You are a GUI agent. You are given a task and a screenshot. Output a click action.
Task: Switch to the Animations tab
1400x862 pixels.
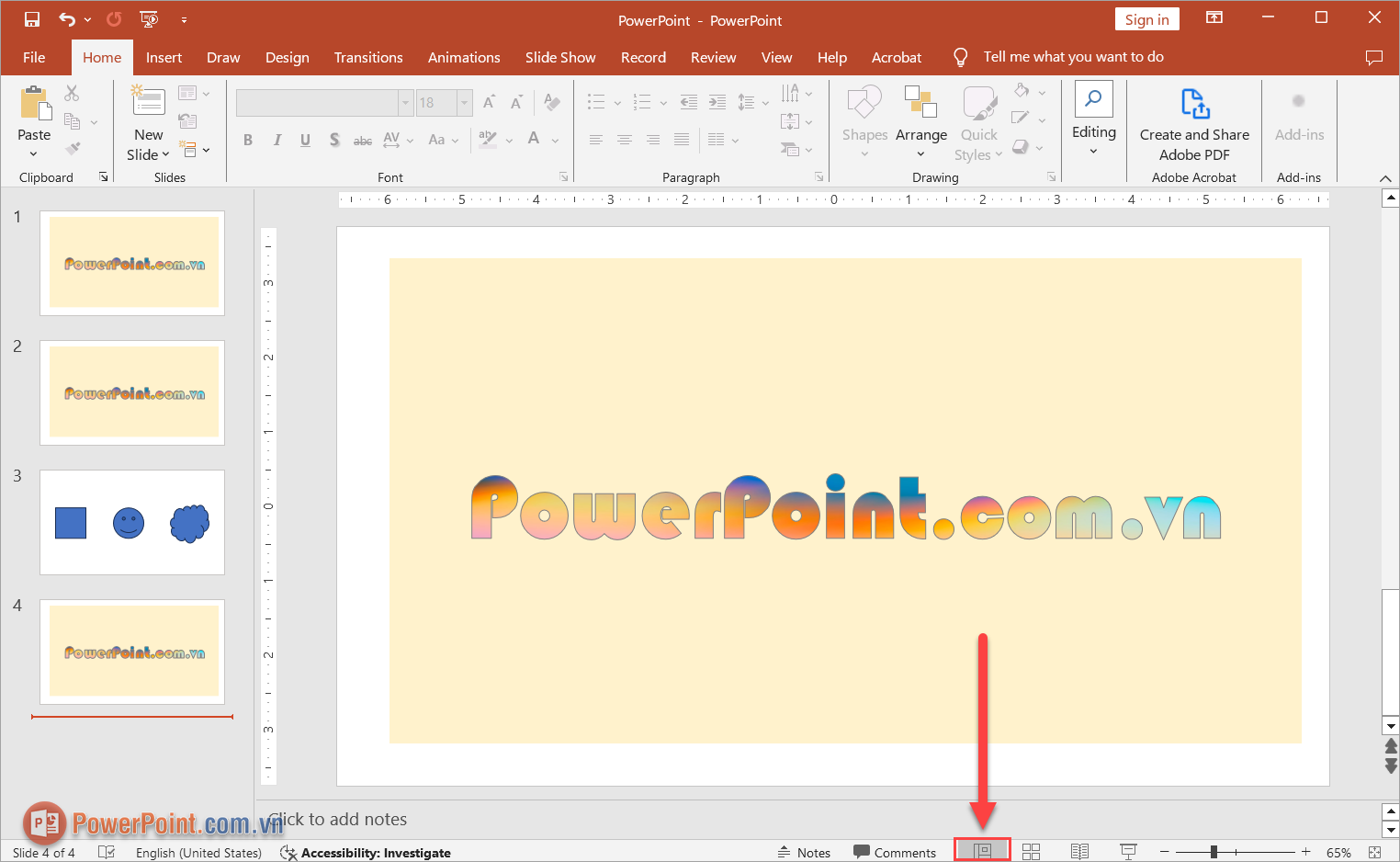(x=464, y=57)
